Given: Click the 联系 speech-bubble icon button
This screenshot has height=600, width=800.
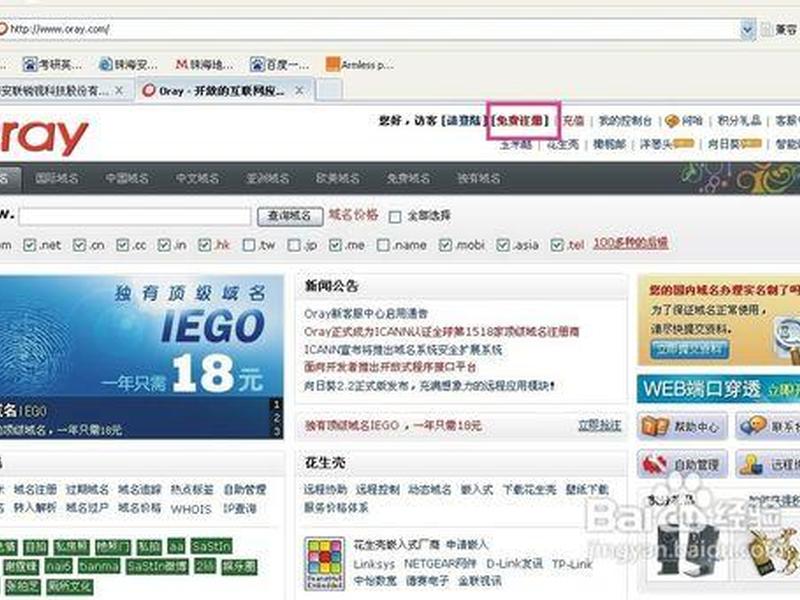Looking at the screenshot, I should pyautogui.click(x=768, y=426).
